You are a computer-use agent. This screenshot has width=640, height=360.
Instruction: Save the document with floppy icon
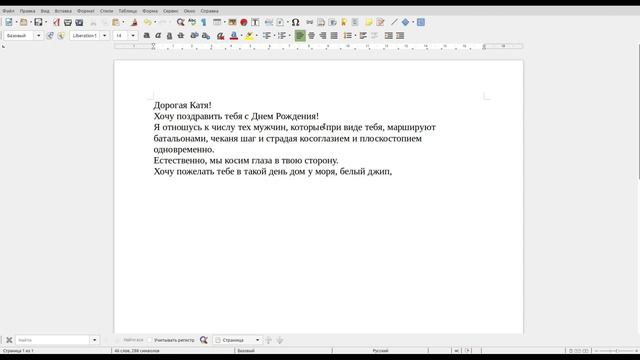(38, 22)
